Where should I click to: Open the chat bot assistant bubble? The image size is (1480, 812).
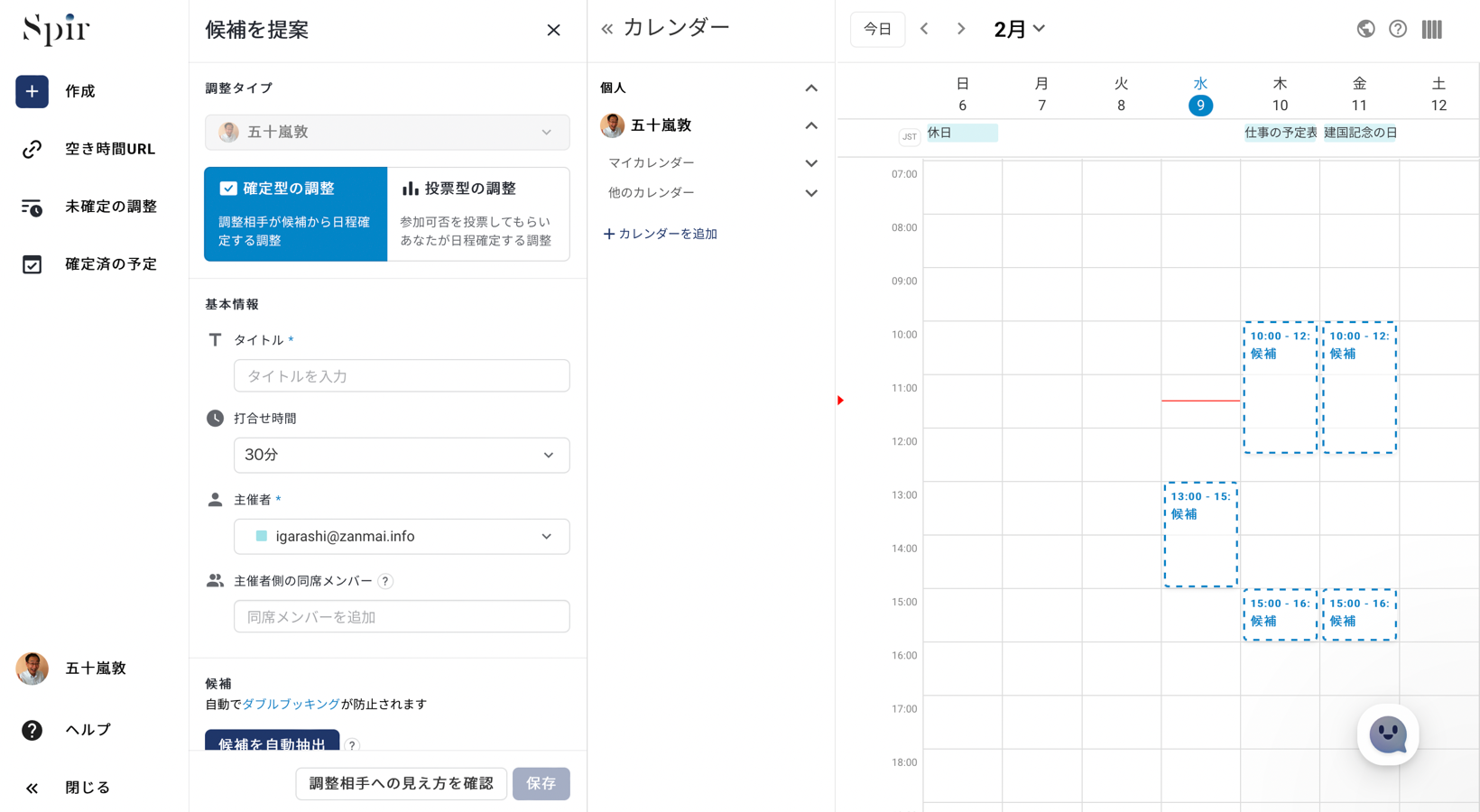pyautogui.click(x=1388, y=734)
